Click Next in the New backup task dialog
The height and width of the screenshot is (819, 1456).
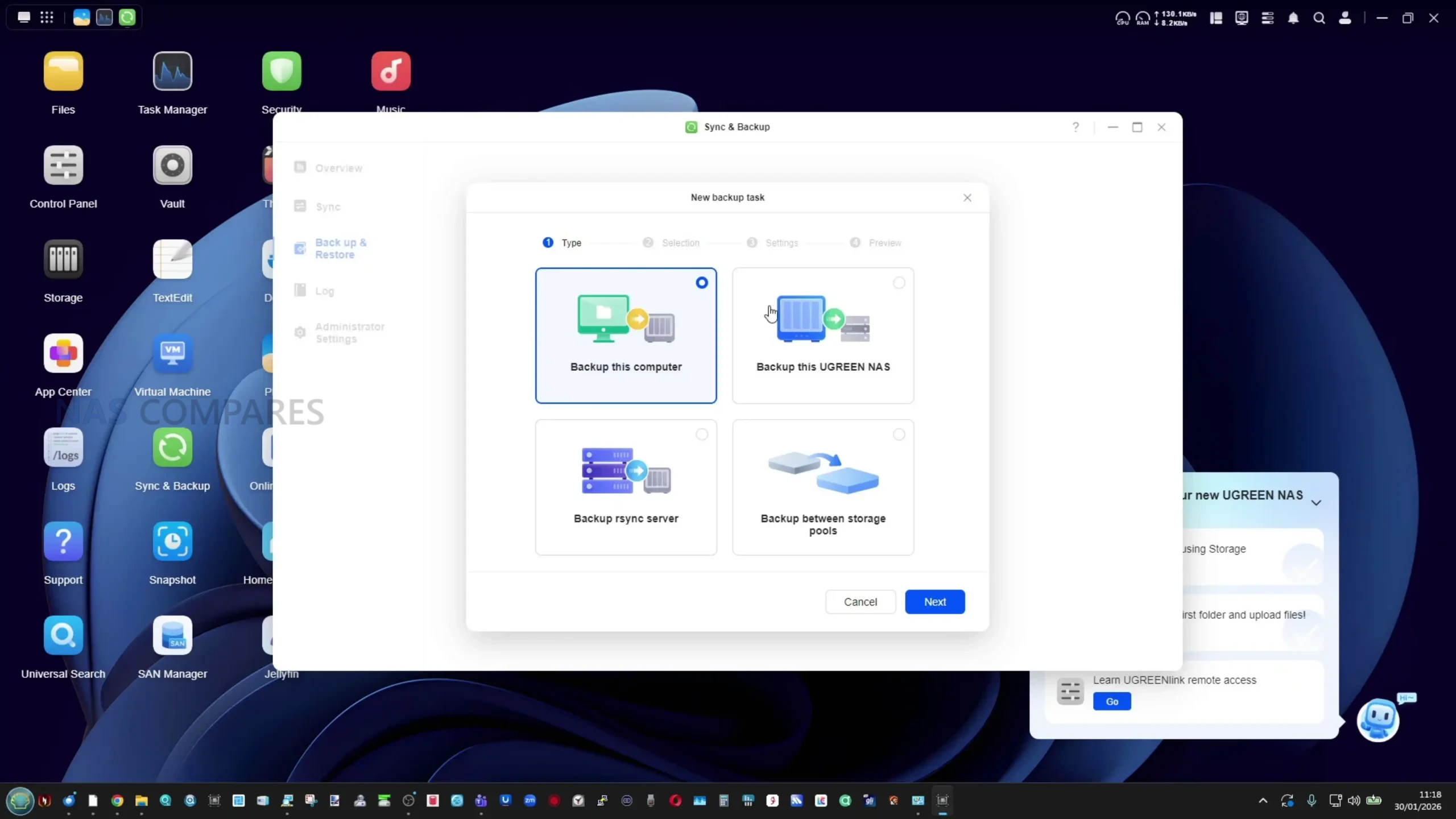[x=934, y=602]
